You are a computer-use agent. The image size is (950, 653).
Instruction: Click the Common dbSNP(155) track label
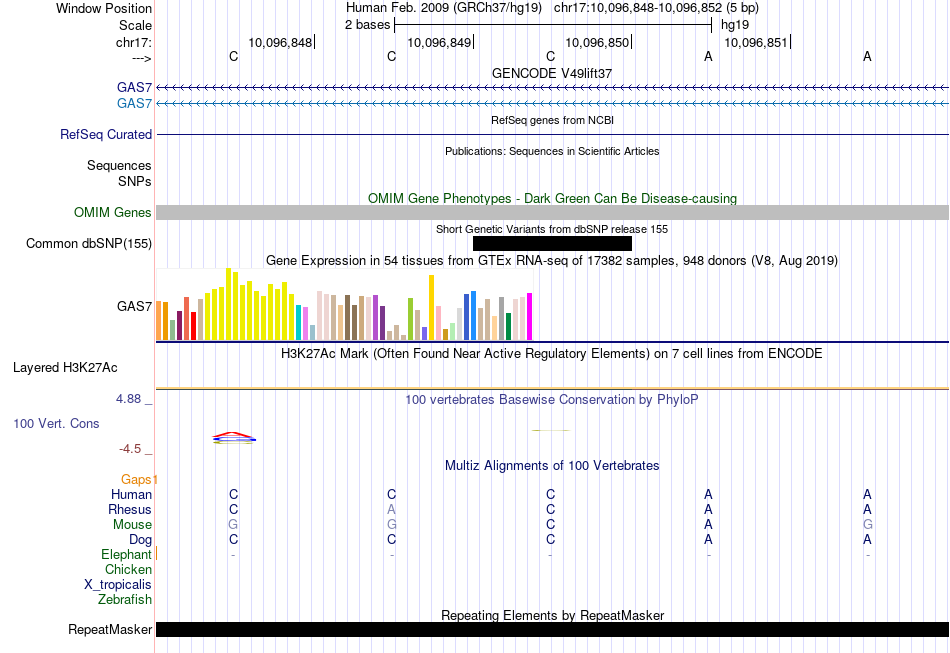coord(89,244)
